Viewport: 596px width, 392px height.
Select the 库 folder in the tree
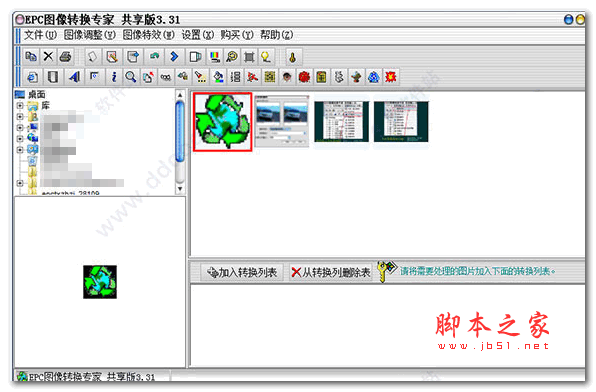coord(46,105)
